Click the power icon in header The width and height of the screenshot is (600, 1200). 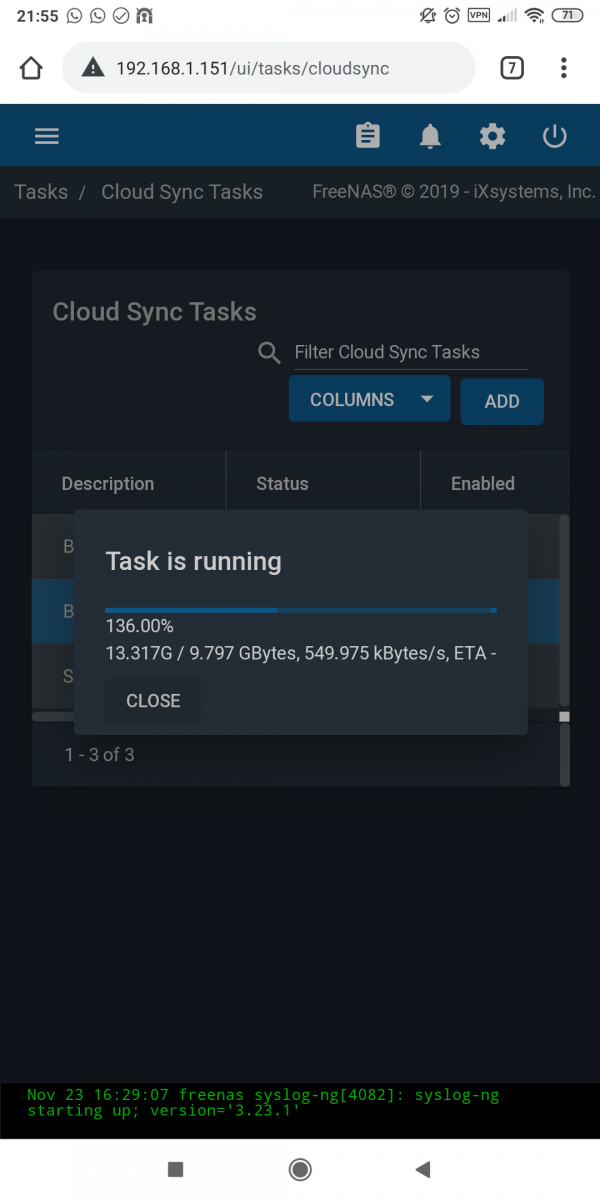[555, 136]
